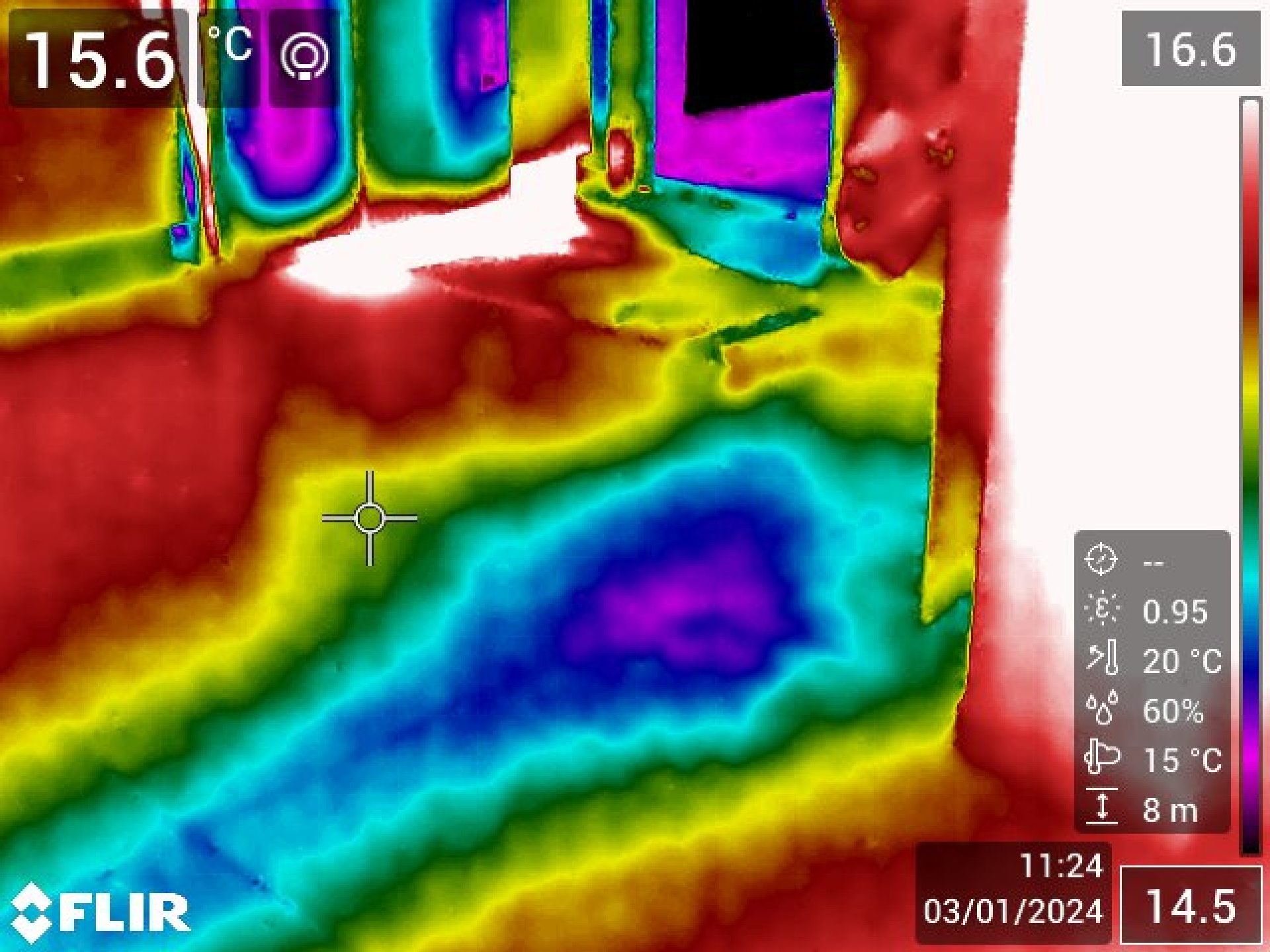Edit the 0.95 emissivity value
Image resolution: width=1270 pixels, height=952 pixels.
[x=1175, y=612]
